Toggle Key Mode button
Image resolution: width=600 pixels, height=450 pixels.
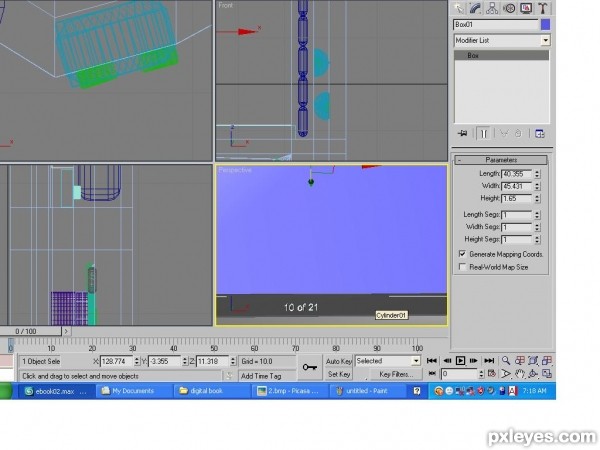432,373
